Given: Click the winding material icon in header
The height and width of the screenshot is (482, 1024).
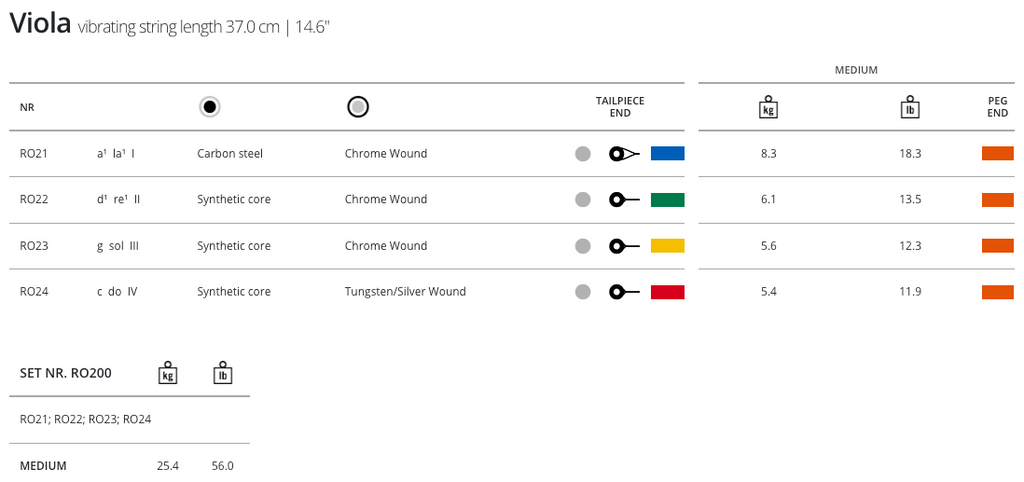Looking at the screenshot, I should click(358, 107).
